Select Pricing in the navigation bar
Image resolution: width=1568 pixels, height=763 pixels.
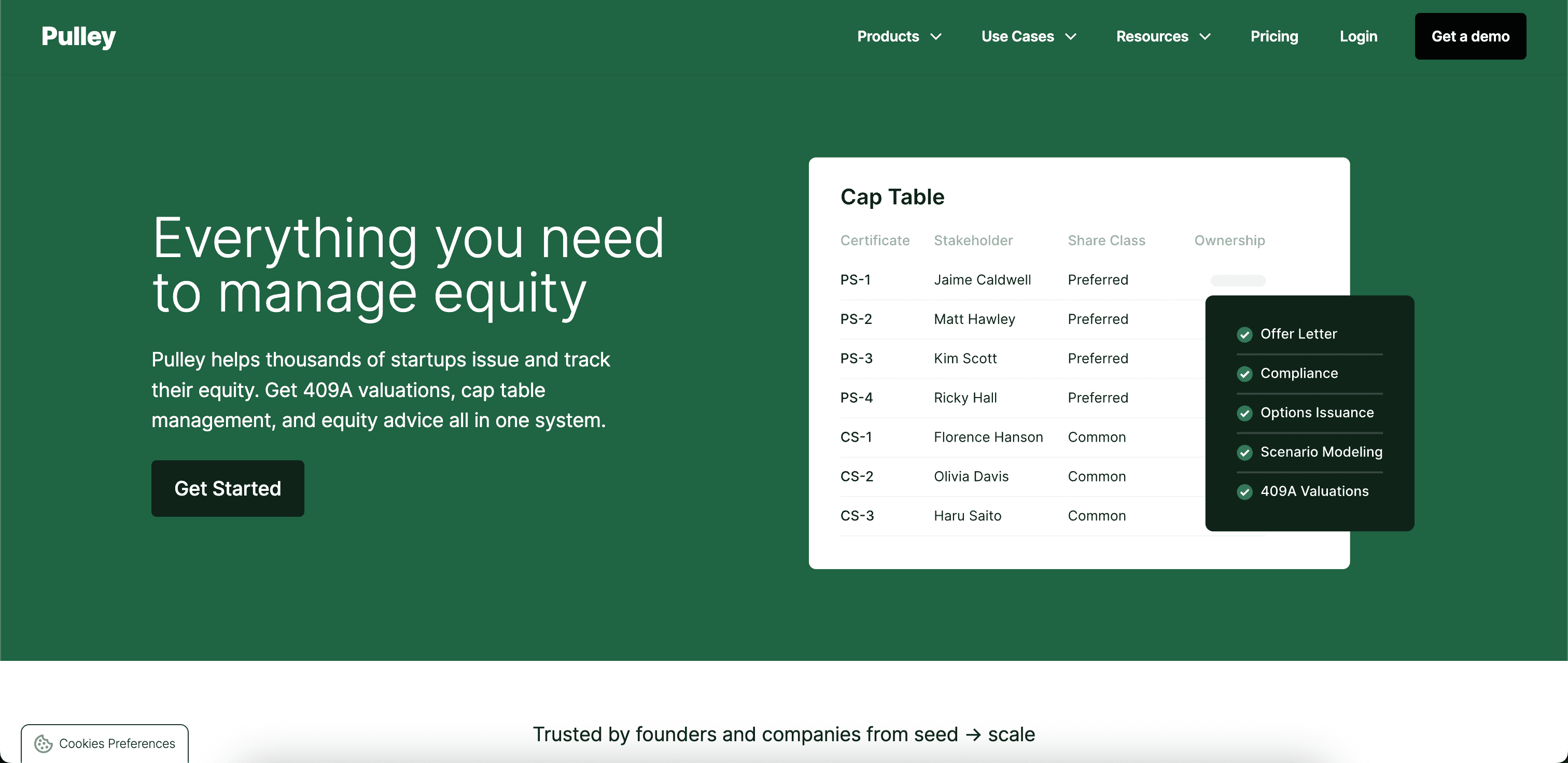point(1275,36)
